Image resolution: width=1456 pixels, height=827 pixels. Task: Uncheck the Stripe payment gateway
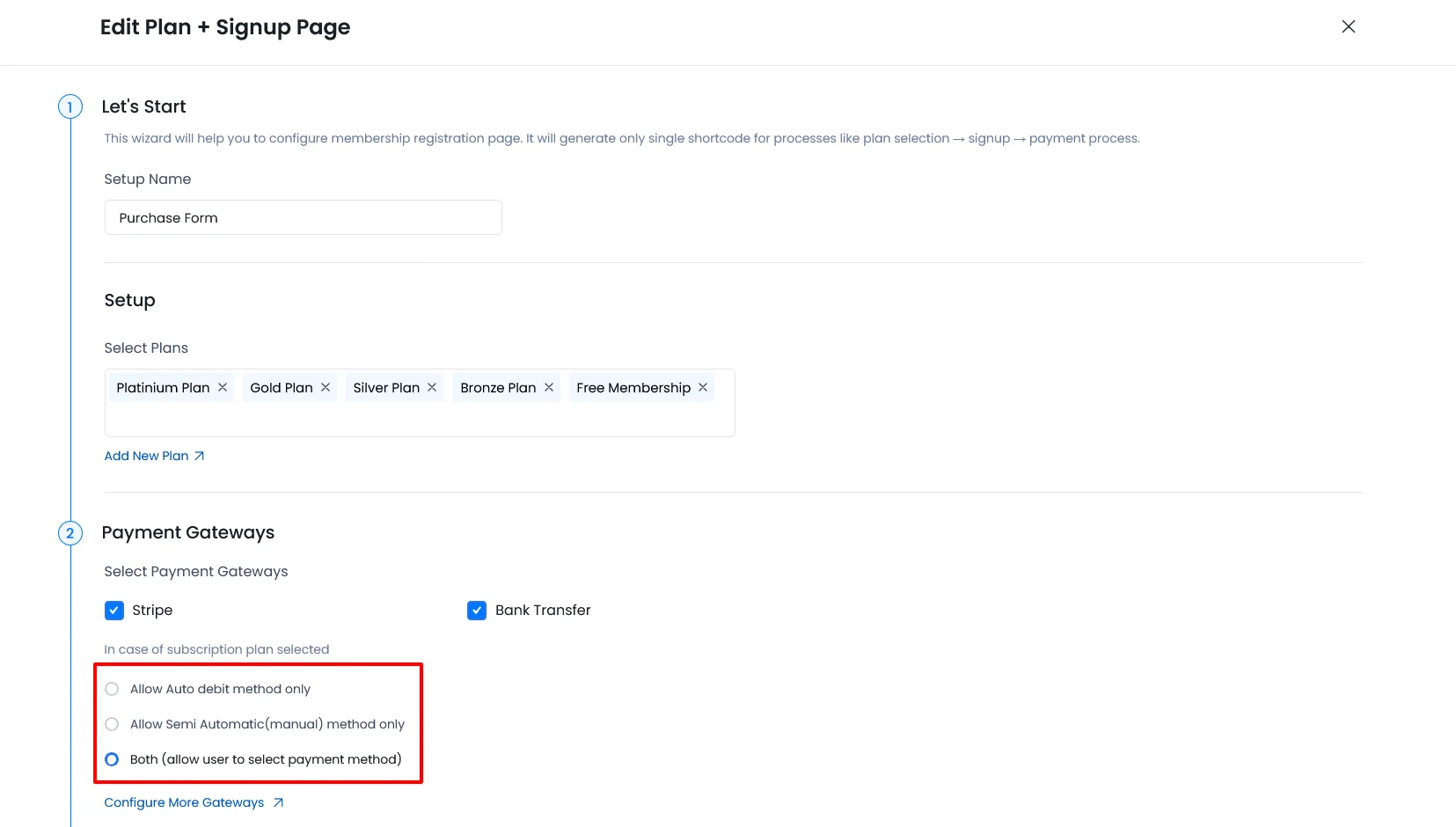point(113,610)
